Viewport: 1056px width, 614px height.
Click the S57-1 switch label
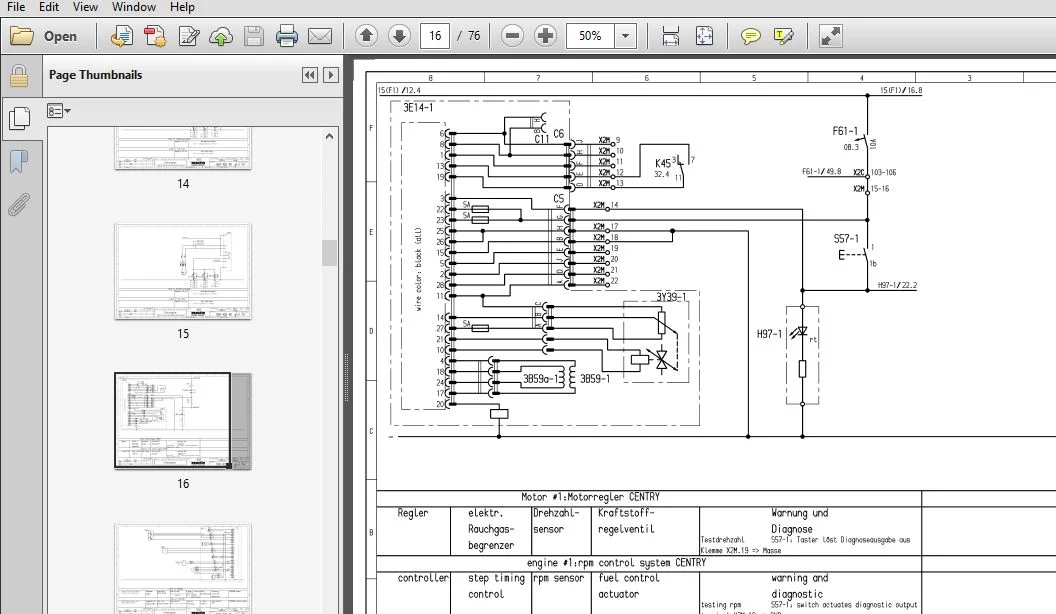(x=846, y=238)
